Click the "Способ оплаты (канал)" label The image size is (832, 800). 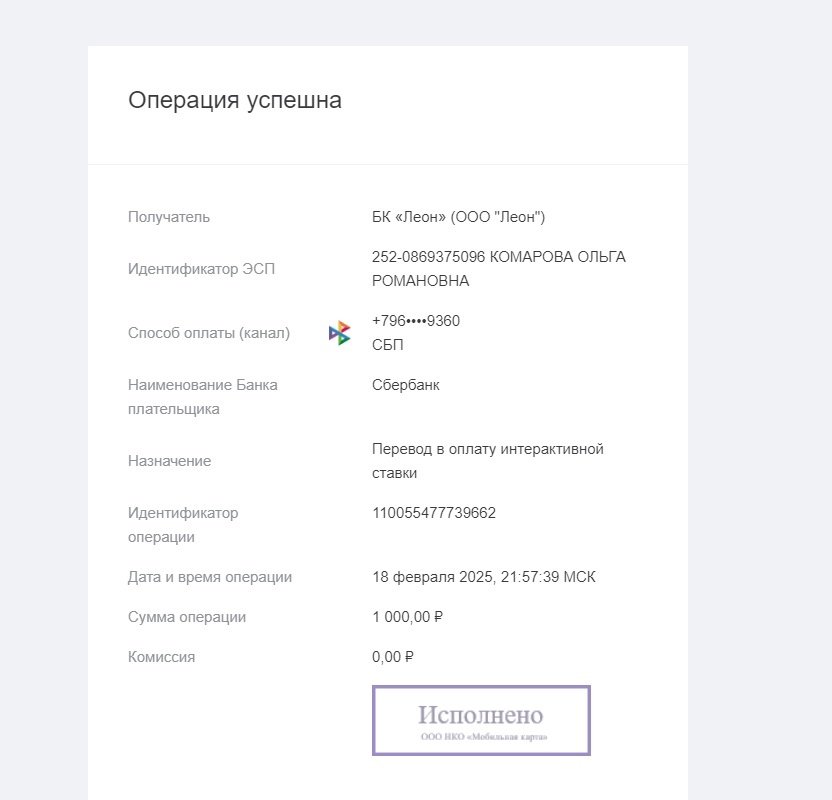(209, 333)
